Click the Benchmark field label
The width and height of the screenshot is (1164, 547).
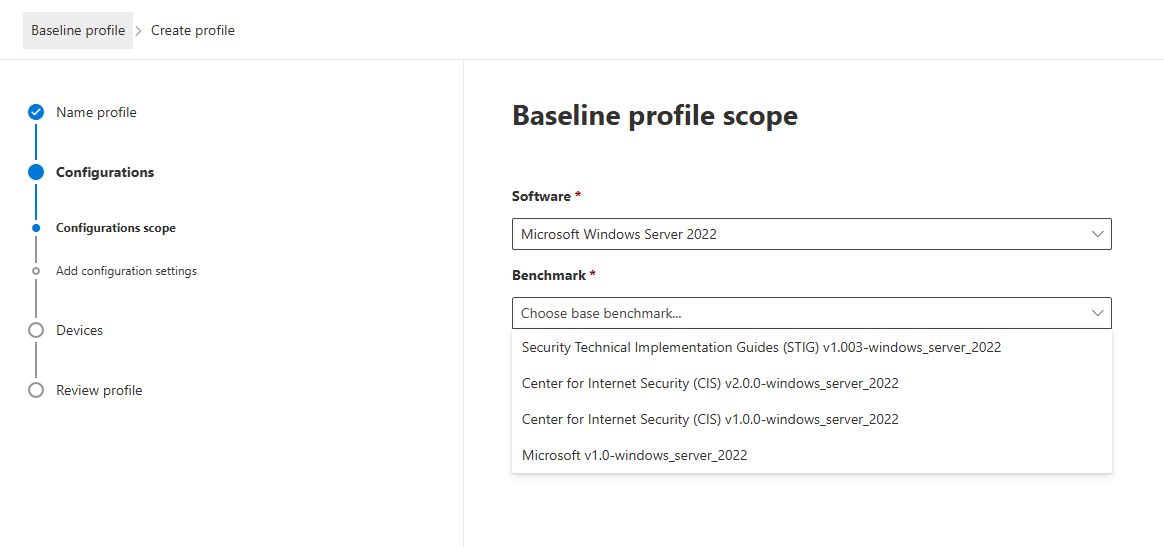[554, 275]
